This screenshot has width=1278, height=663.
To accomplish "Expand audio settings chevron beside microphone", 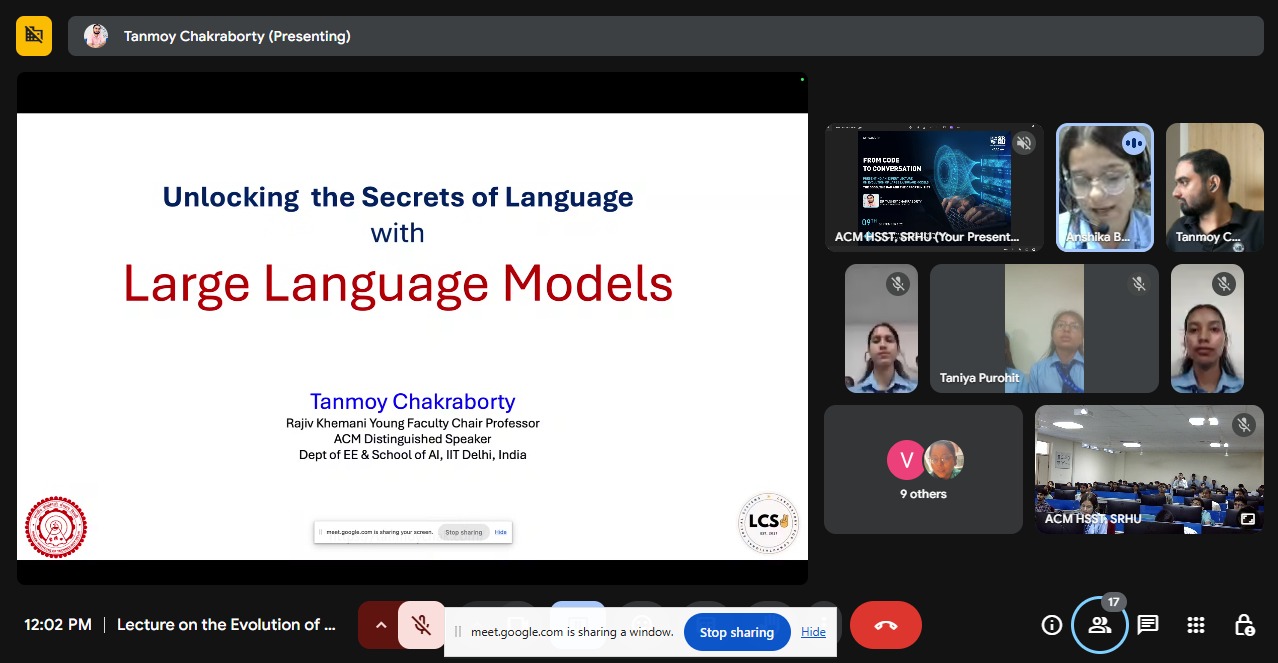I will coord(380,625).
